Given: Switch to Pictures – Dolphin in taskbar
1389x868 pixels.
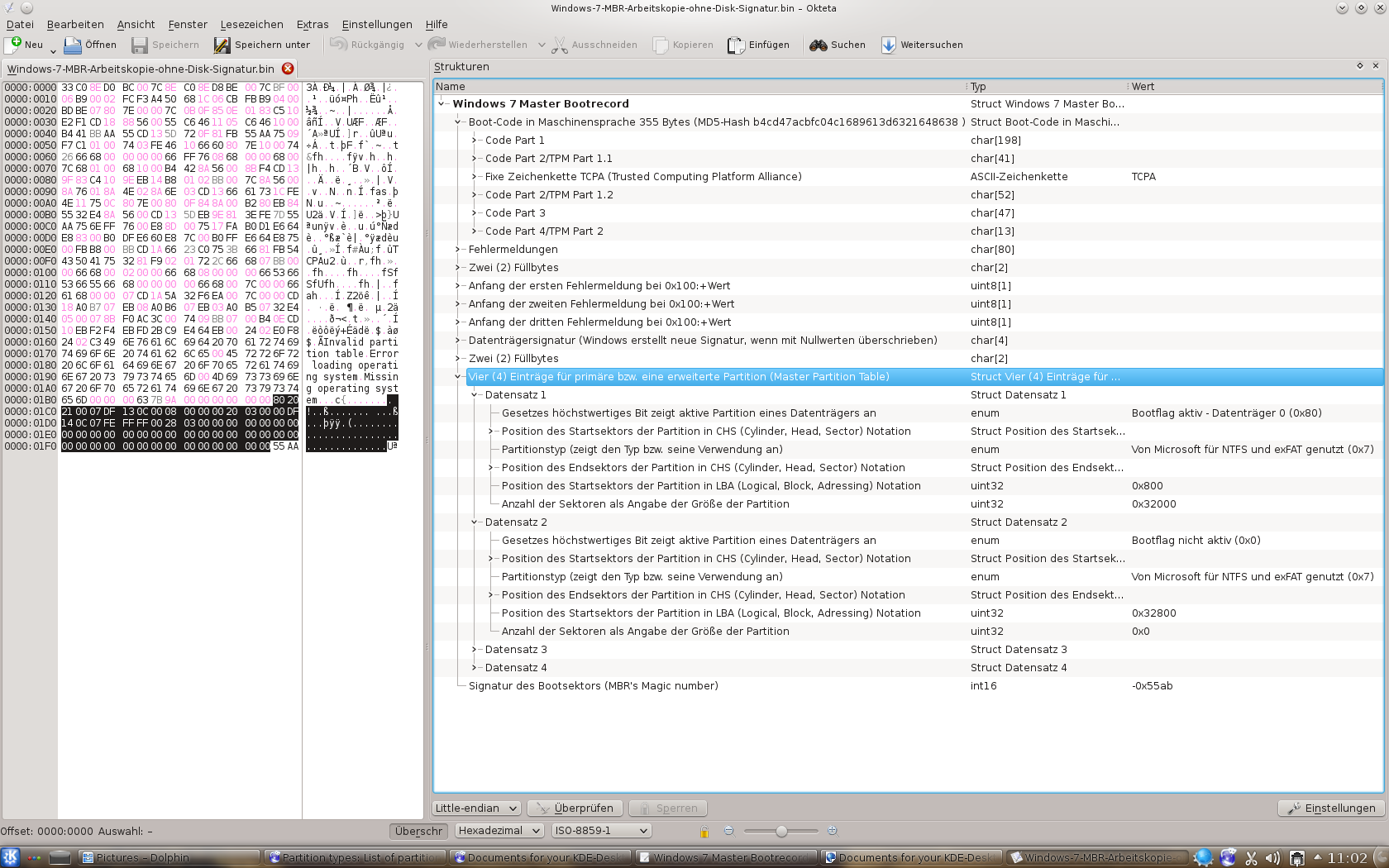Looking at the screenshot, I should pos(169,858).
